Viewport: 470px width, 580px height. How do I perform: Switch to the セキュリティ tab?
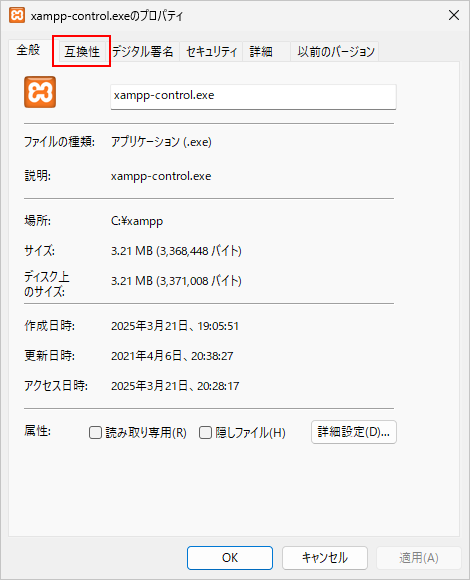211,51
